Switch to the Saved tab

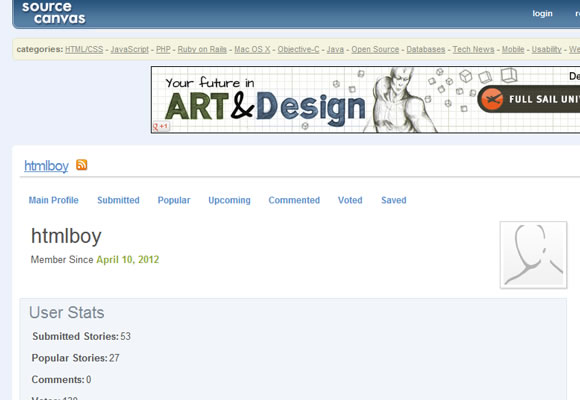(x=394, y=200)
